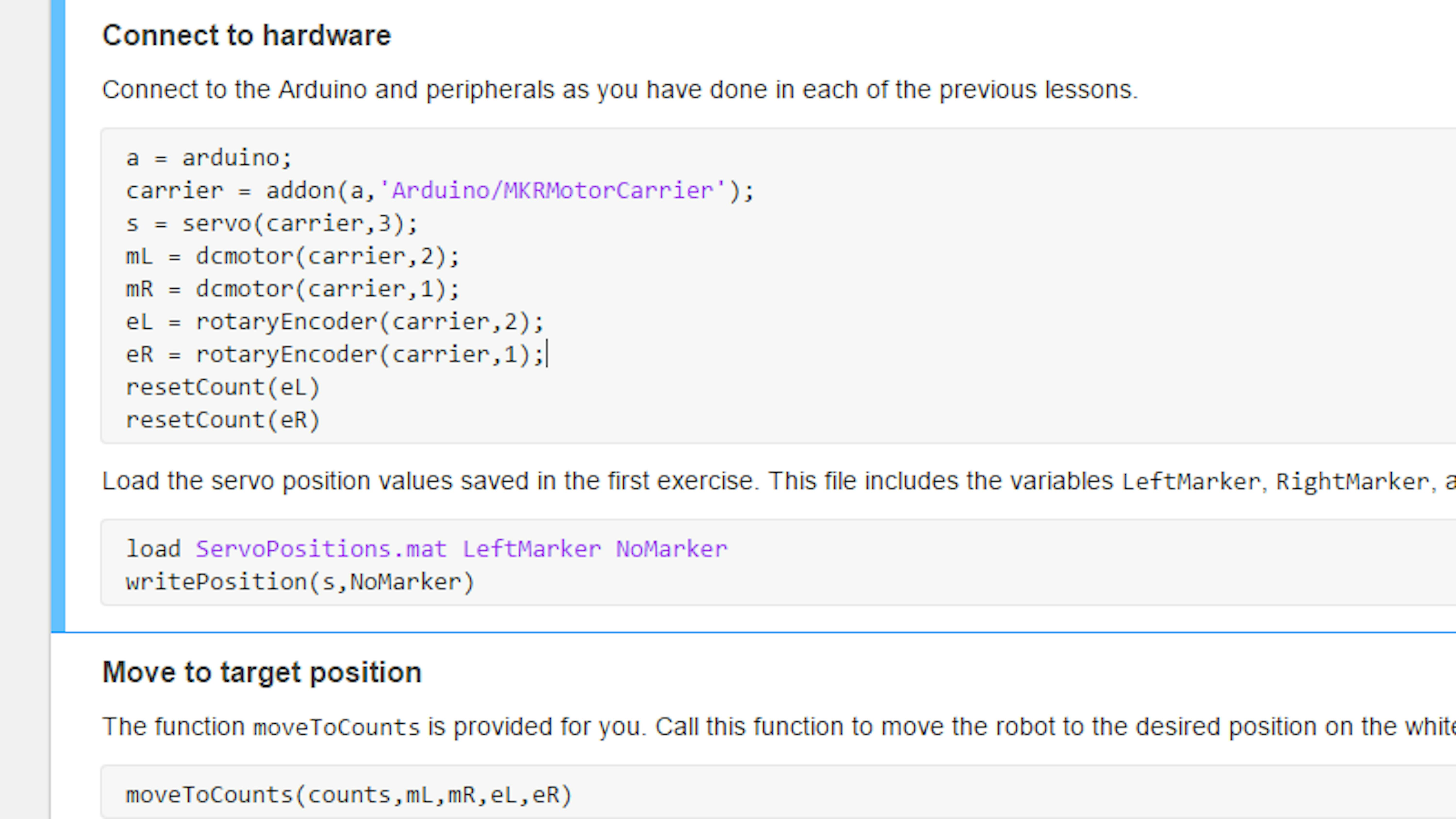Viewport: 1456px width, 819px height.
Task: Place cursor on the resetCount(eR) line
Action: click(x=223, y=420)
